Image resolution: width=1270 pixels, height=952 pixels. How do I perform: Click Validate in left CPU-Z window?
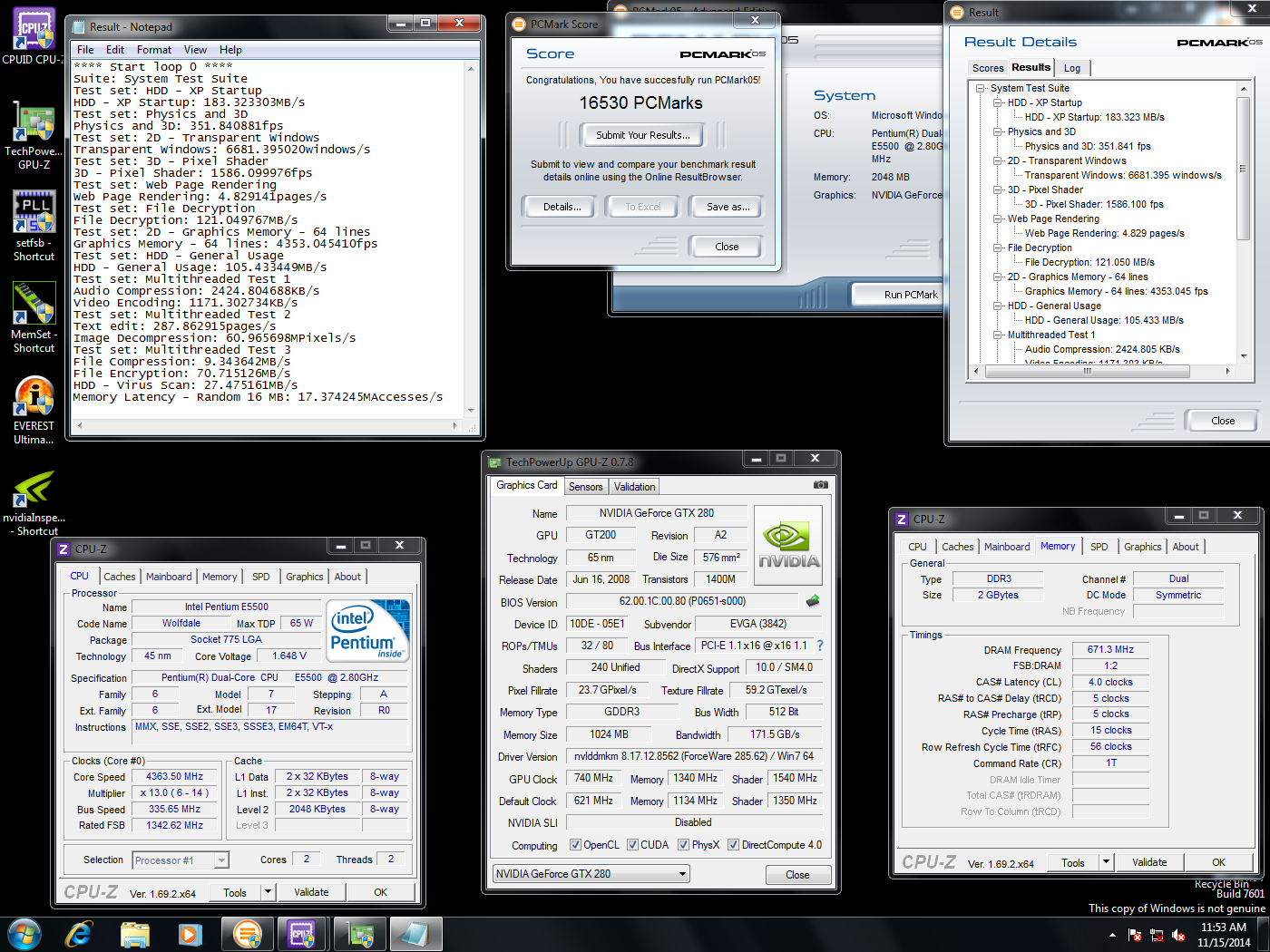tap(311, 892)
